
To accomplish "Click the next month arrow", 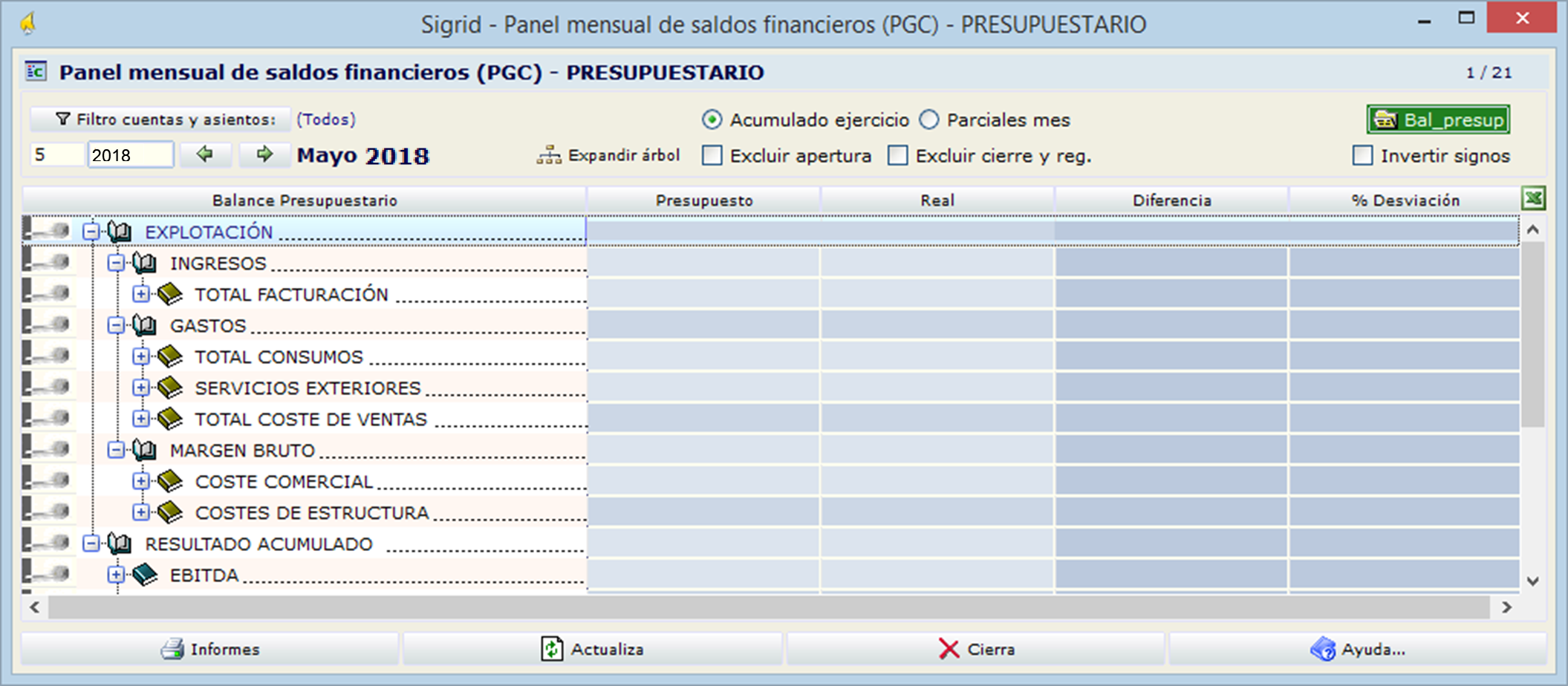I will click(264, 154).
